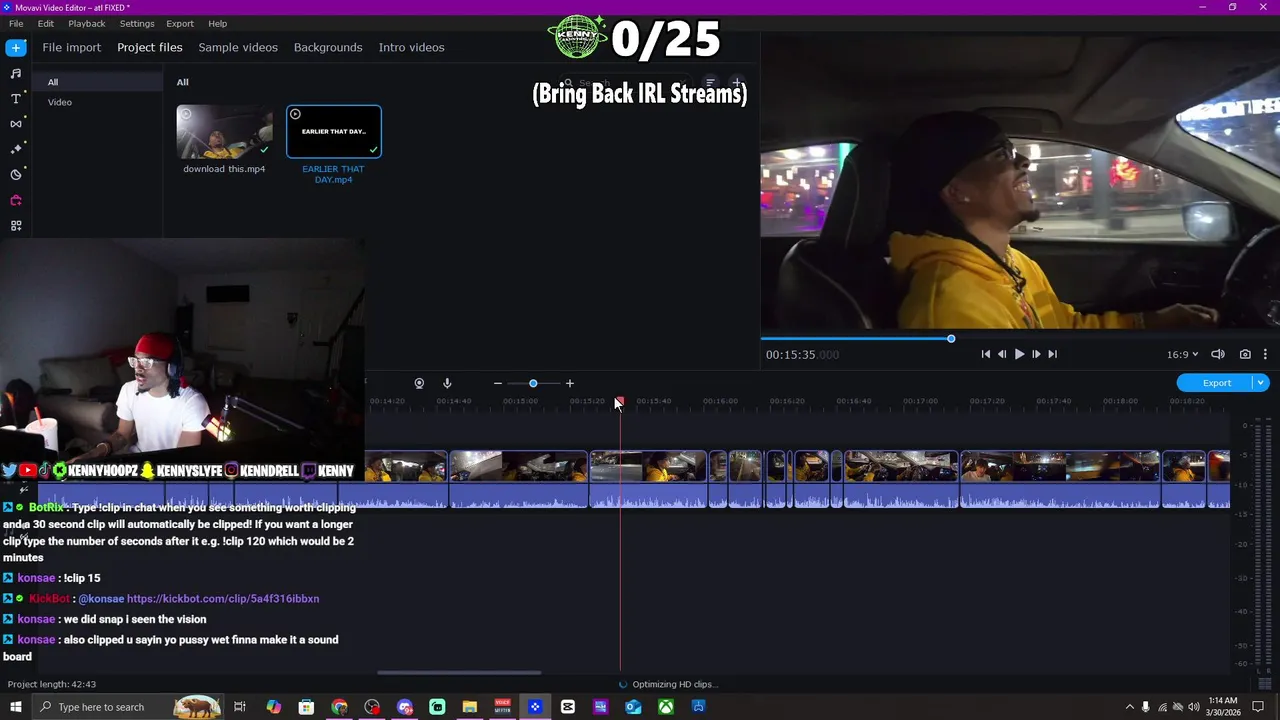Screen dimensions: 1280x720
Task: Open the kickbot.com clip link in chat
Action: (x=223, y=599)
